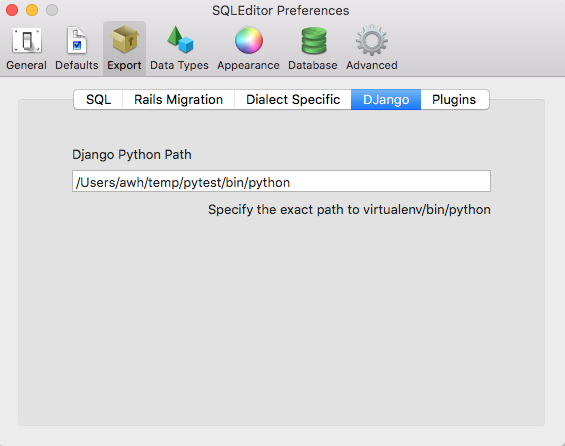Switch to the Rails Migration tab
The height and width of the screenshot is (446, 565).
pos(178,99)
